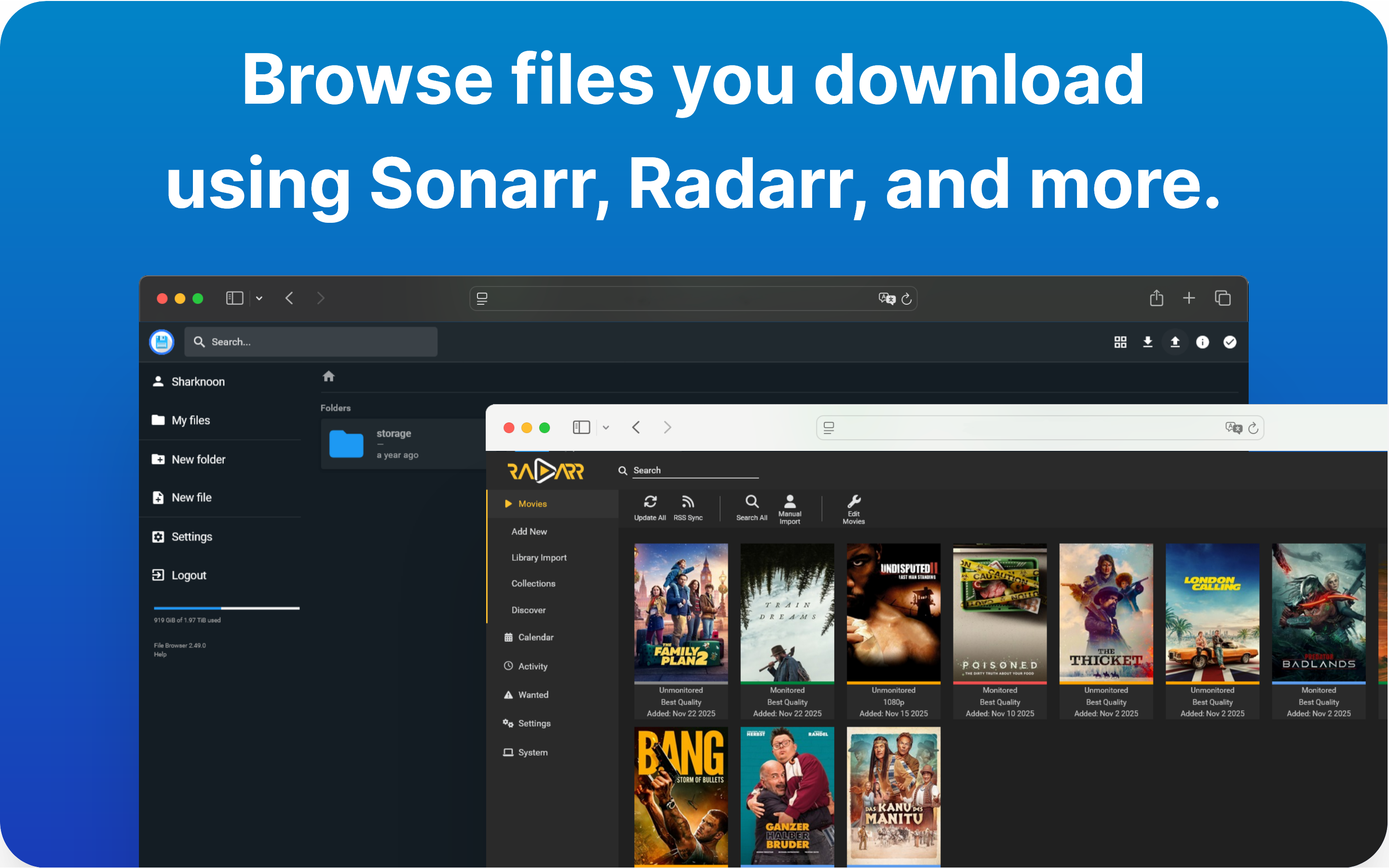Click Update All icon in Radarr toolbar
This screenshot has width=1389, height=868.
(650, 502)
